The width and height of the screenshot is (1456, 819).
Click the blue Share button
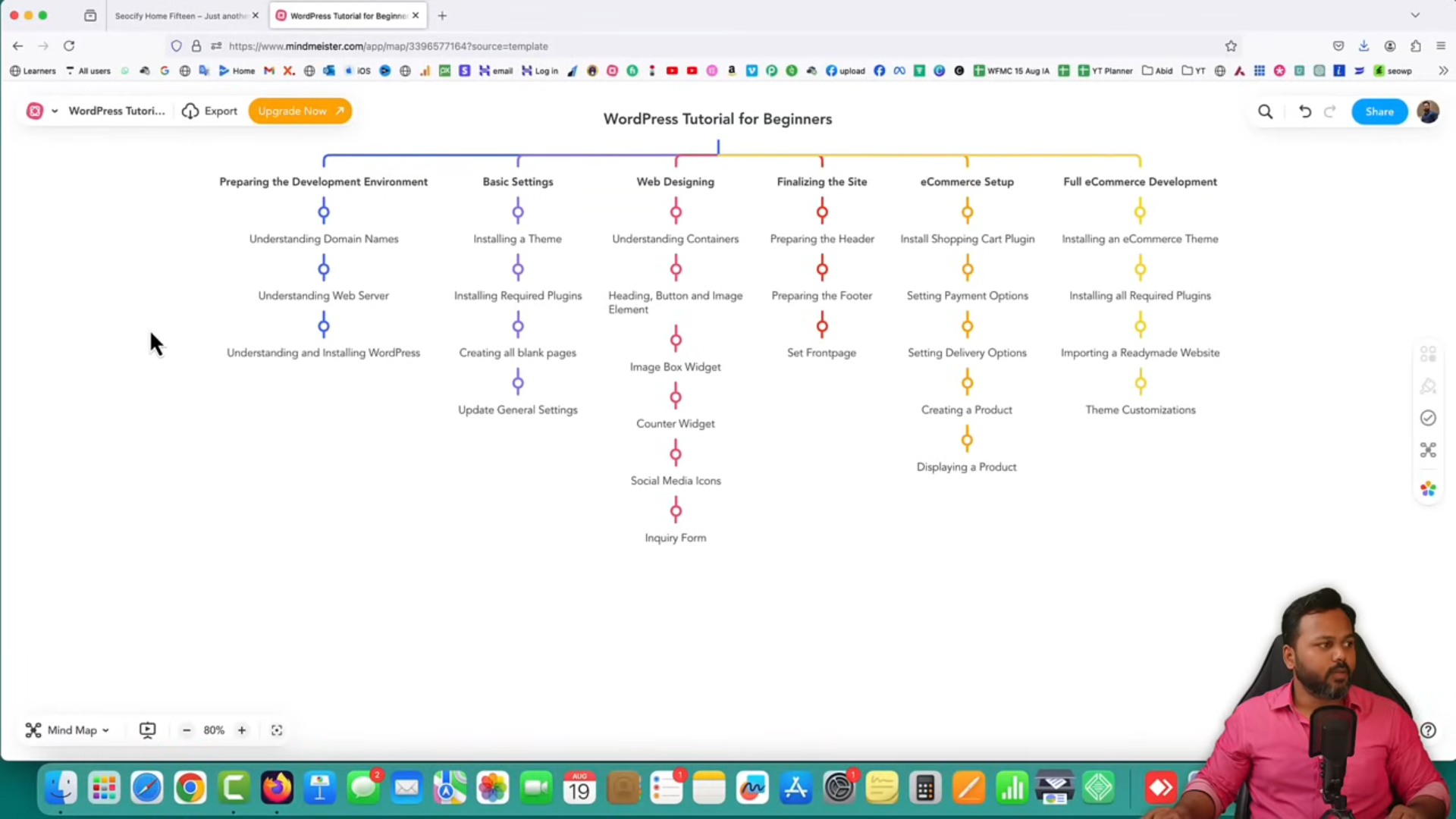tap(1379, 111)
